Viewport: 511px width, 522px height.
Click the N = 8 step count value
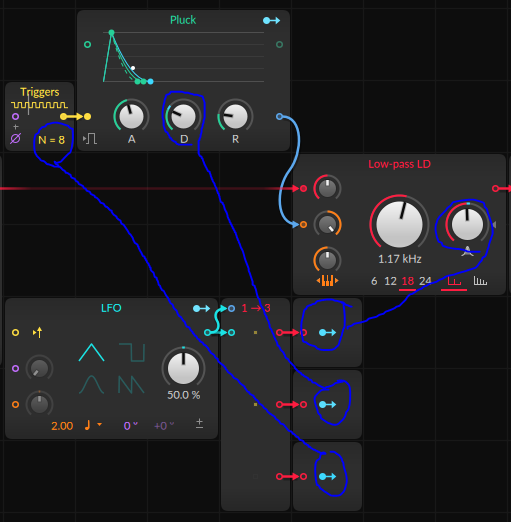pyautogui.click(x=51, y=140)
